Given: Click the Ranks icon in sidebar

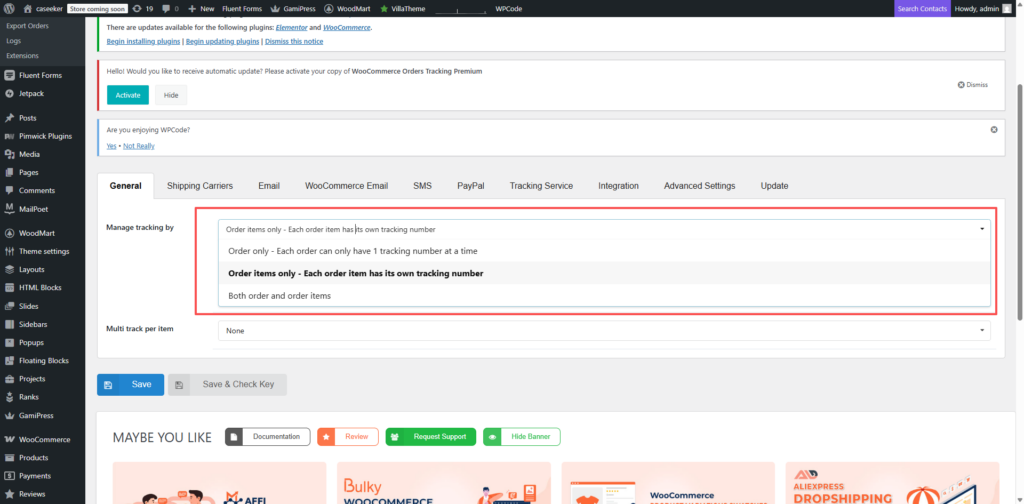Looking at the screenshot, I should [9, 397].
